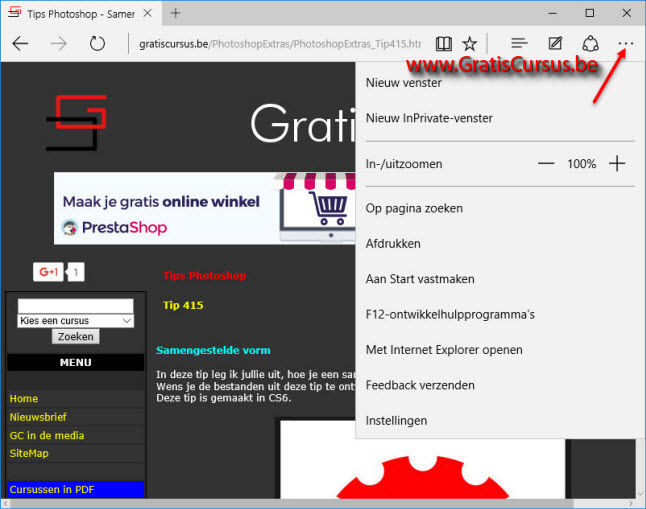Open the Kies een cursus dropdown
646x509 pixels.
click(75, 321)
